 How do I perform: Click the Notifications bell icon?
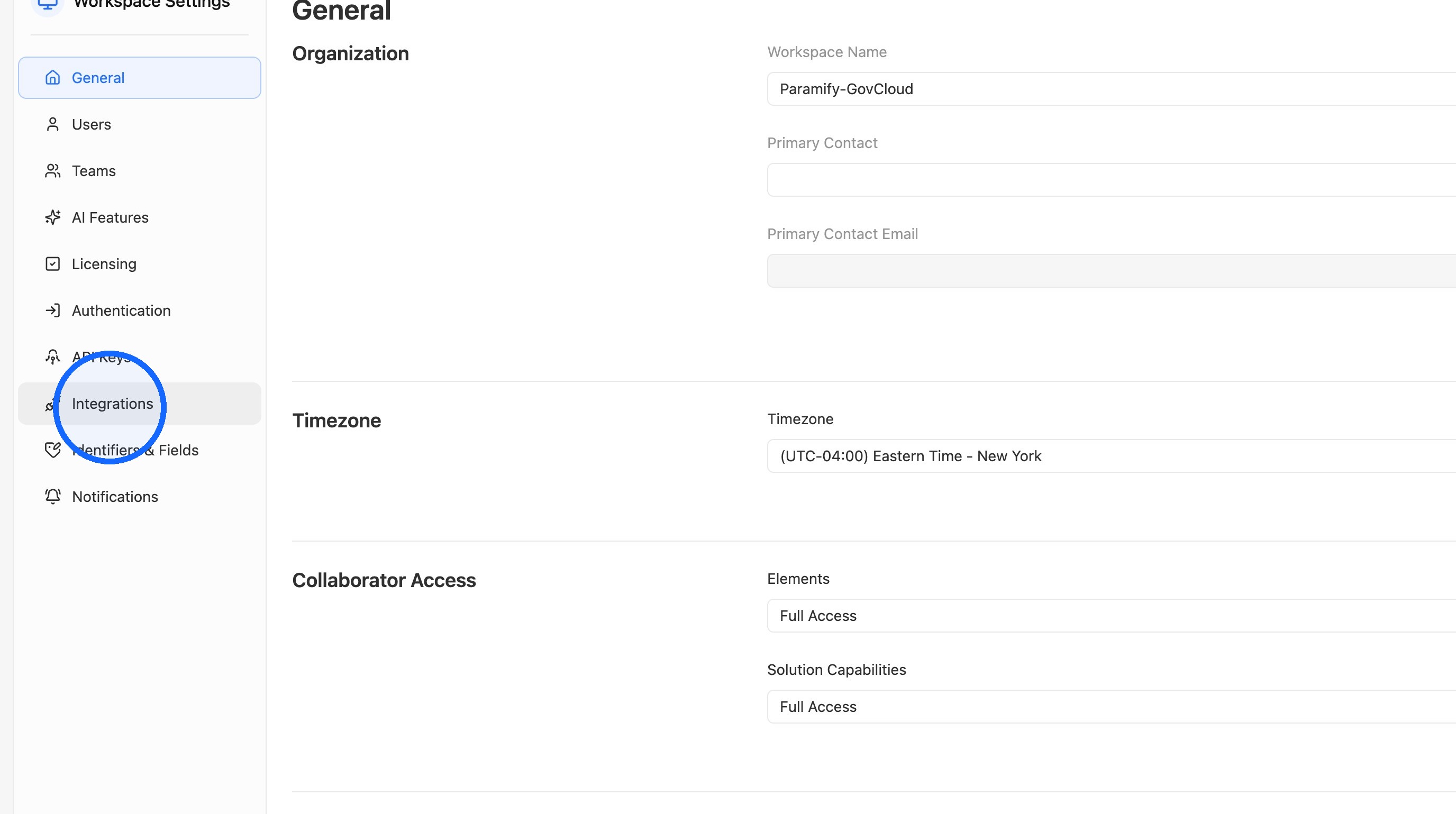click(x=52, y=497)
